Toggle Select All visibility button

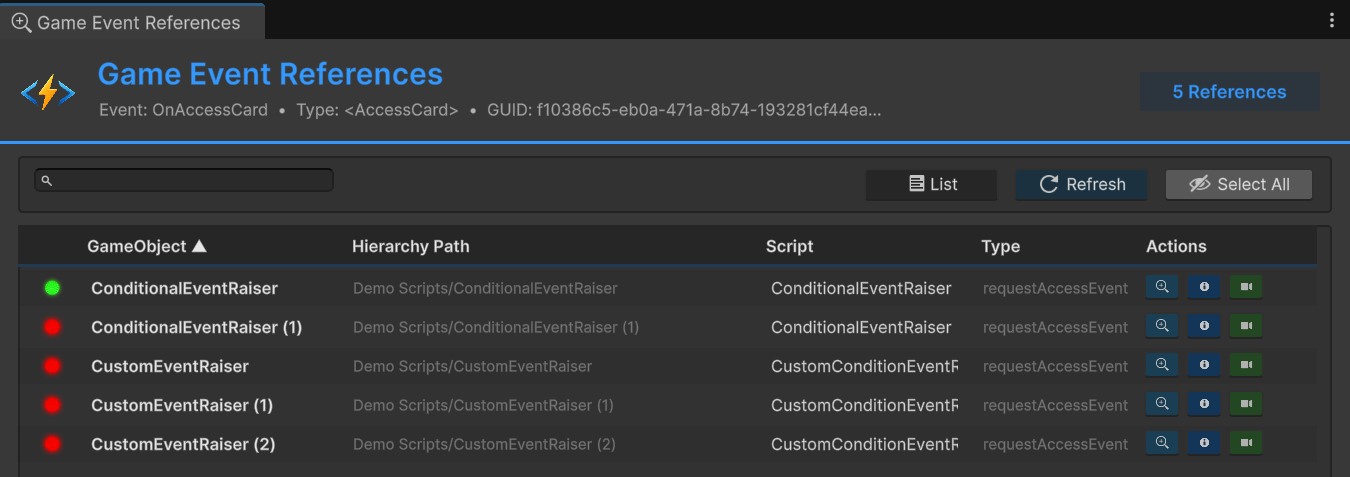pyautogui.click(x=1238, y=185)
